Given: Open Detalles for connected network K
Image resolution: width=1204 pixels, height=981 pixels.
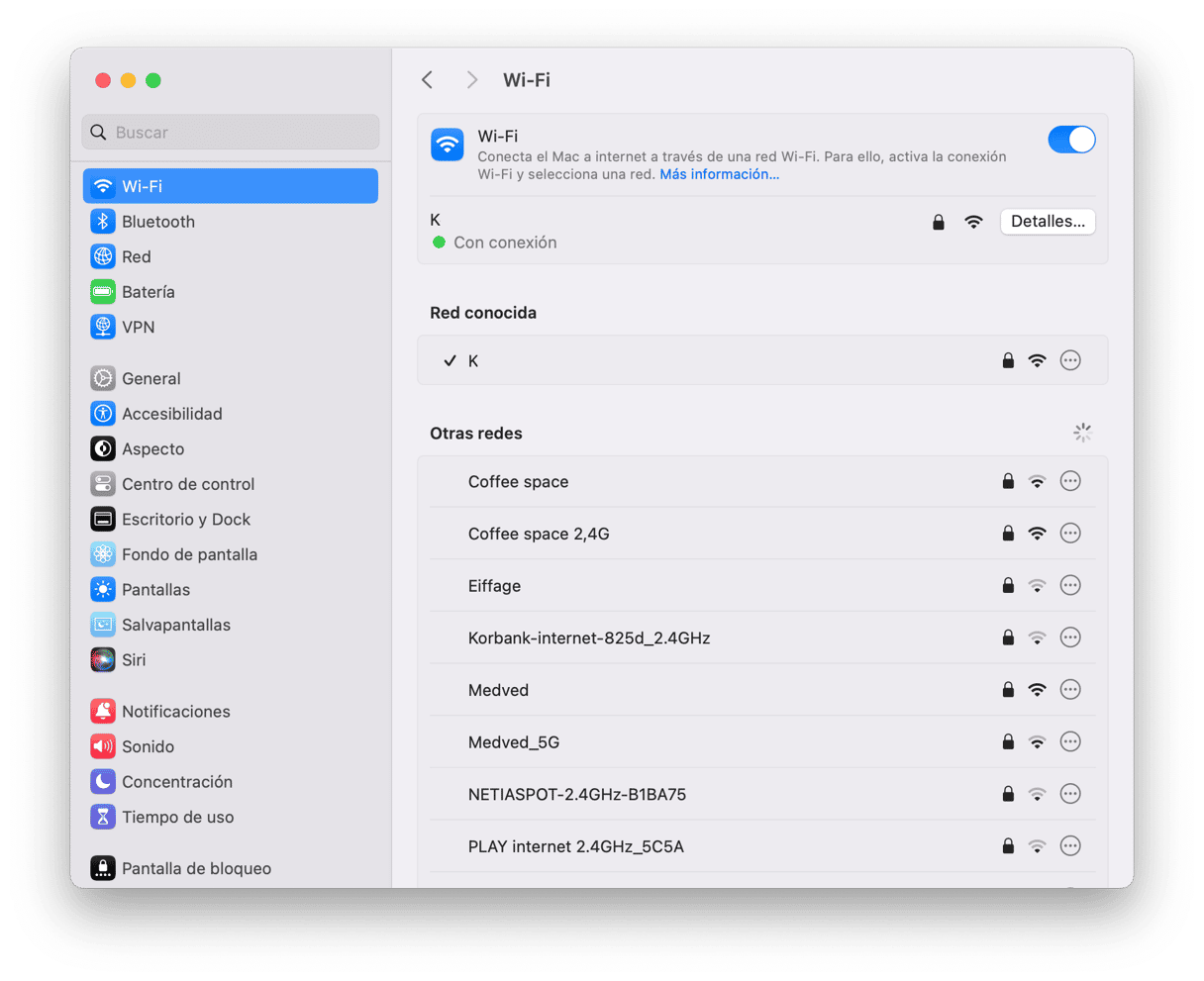Looking at the screenshot, I should tap(1048, 222).
